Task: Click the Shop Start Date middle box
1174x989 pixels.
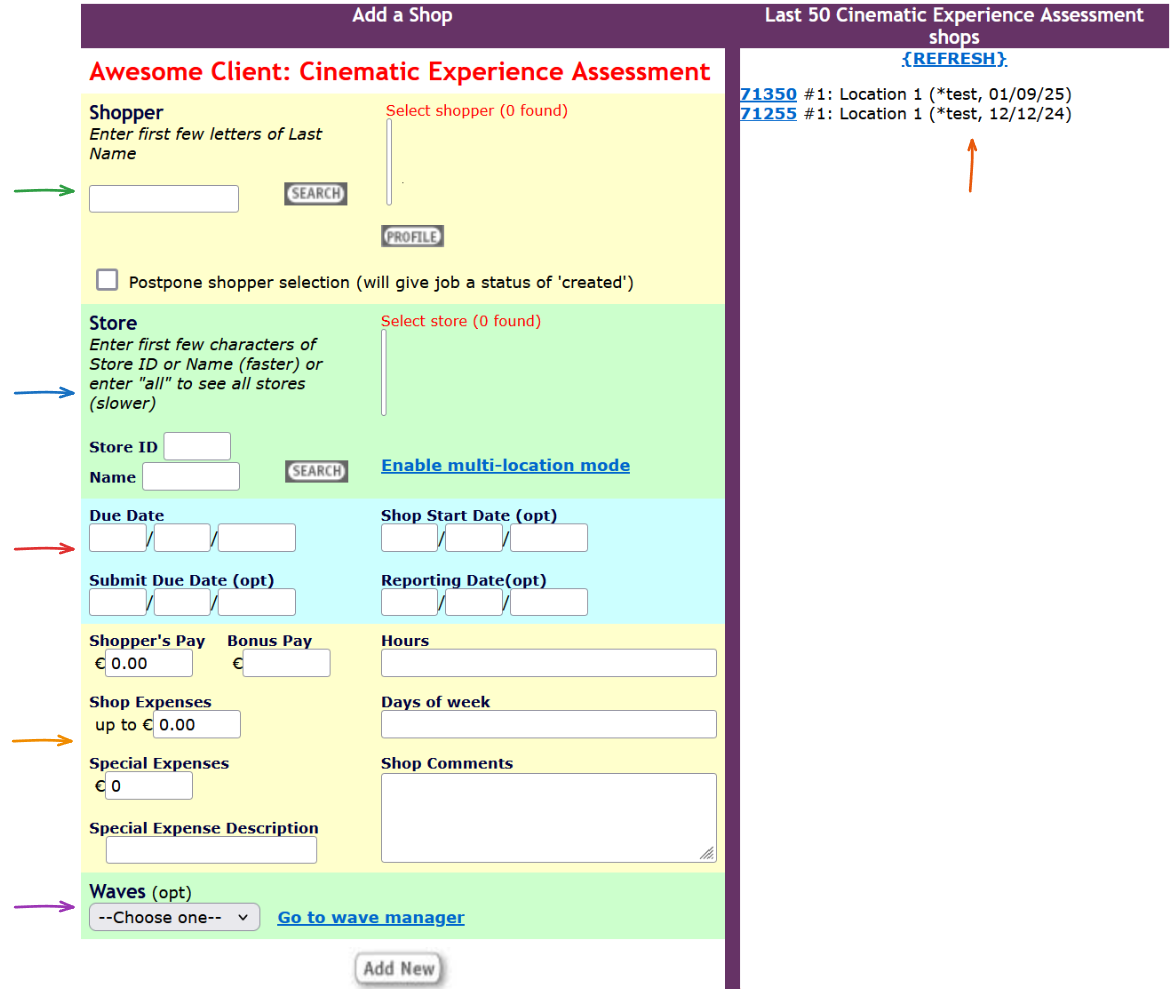Action: 474,538
